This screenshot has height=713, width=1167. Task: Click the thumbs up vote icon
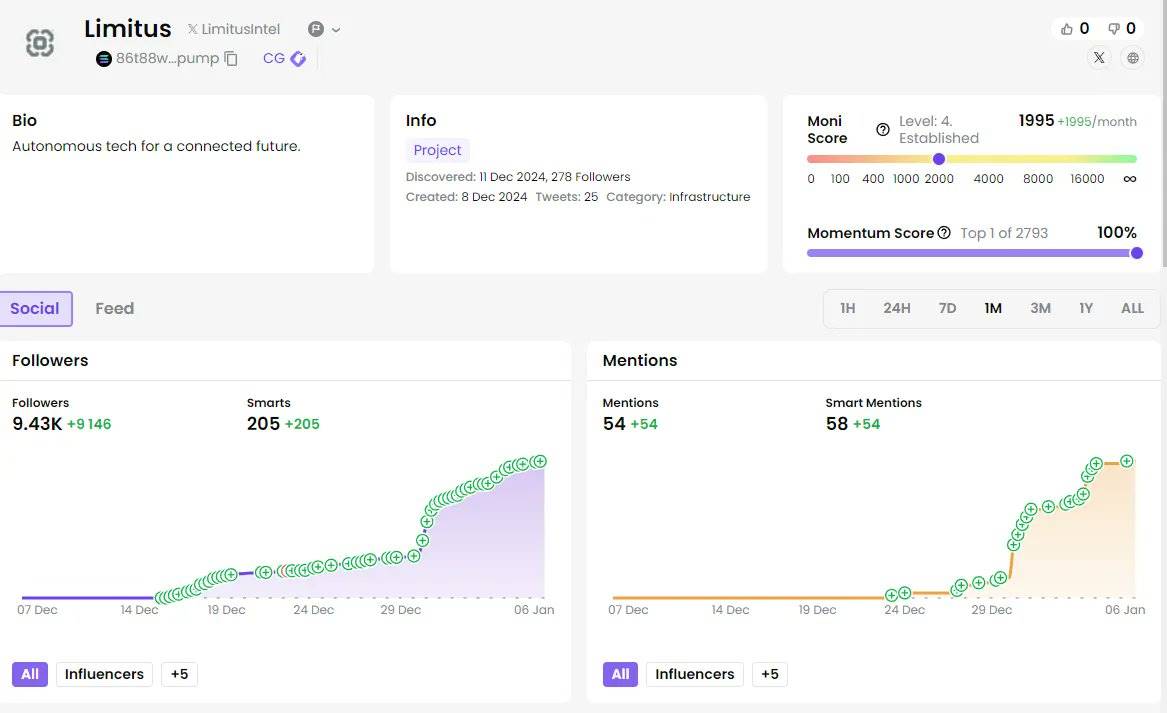tap(1066, 29)
